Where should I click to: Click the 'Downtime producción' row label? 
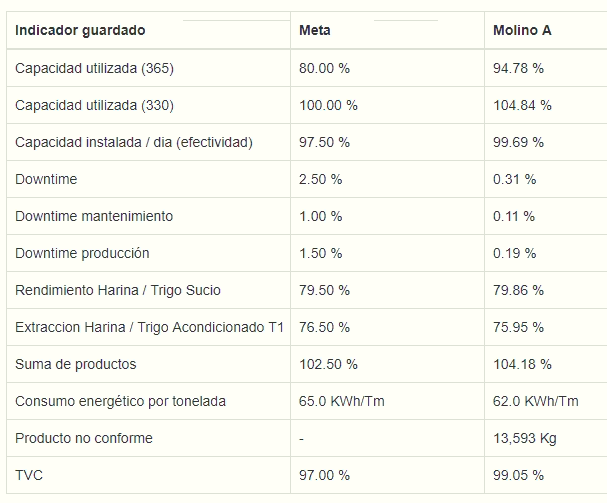[x=82, y=253]
